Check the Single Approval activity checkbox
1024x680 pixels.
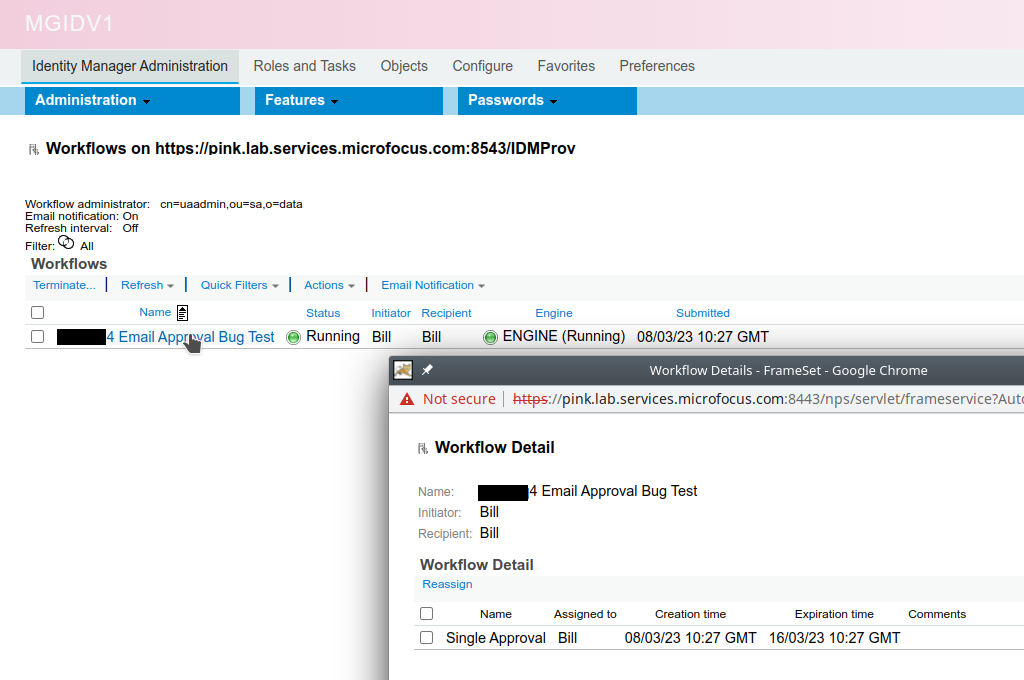pos(426,637)
